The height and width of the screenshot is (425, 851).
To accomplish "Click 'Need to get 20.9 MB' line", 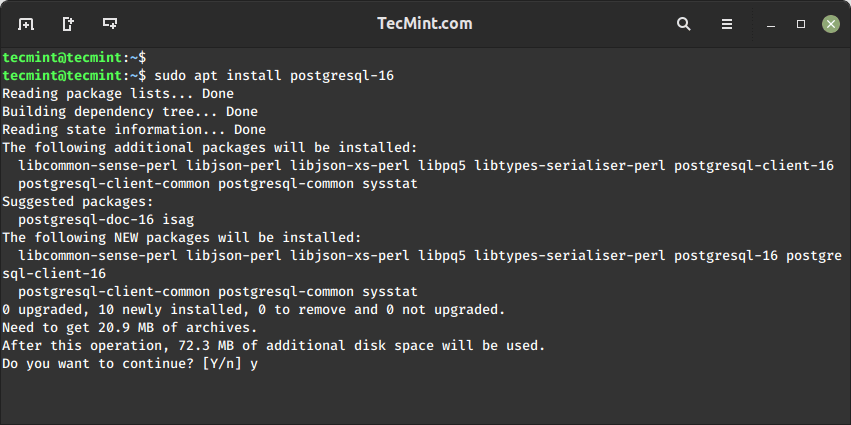I will tap(130, 328).
